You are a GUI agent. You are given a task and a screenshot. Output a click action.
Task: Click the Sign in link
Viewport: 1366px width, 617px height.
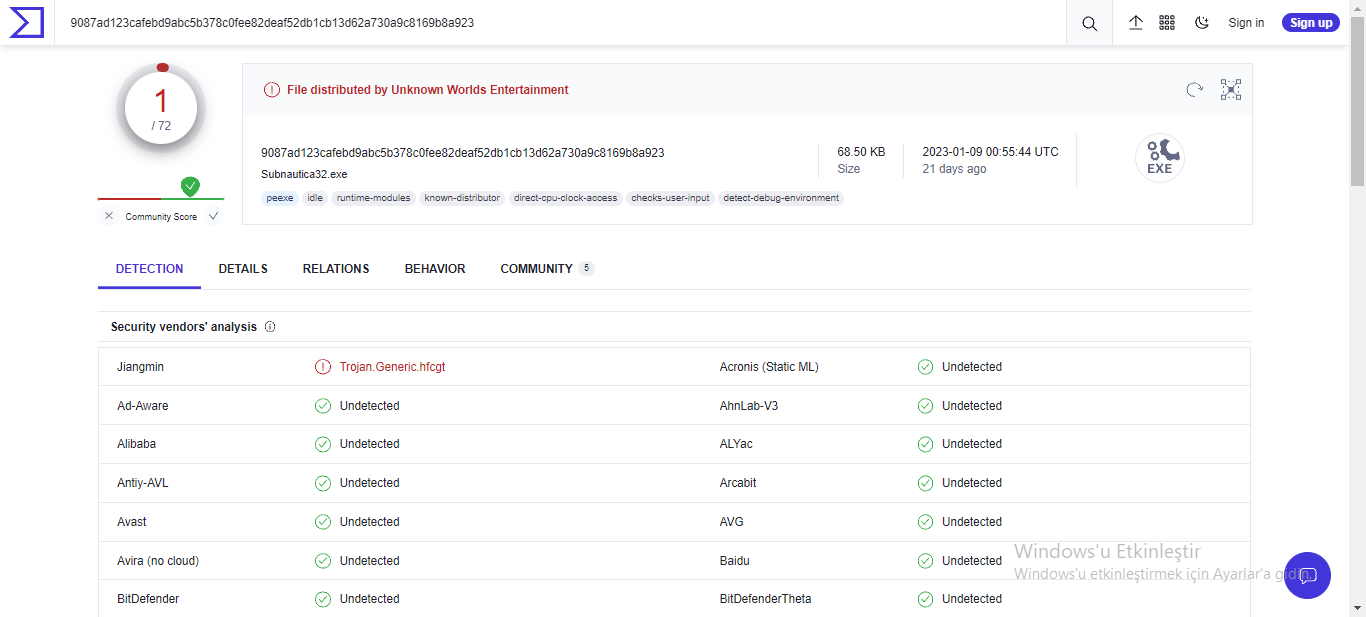click(x=1246, y=23)
